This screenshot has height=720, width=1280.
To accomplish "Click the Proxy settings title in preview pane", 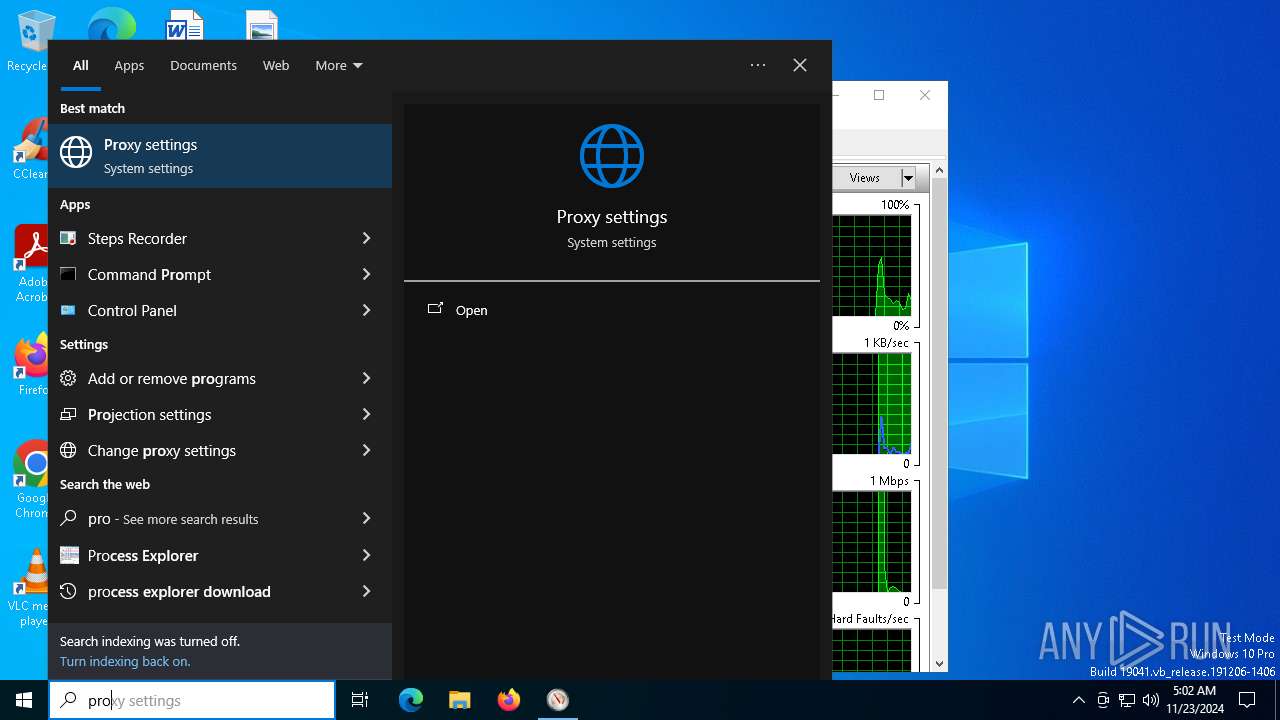I will click(612, 217).
